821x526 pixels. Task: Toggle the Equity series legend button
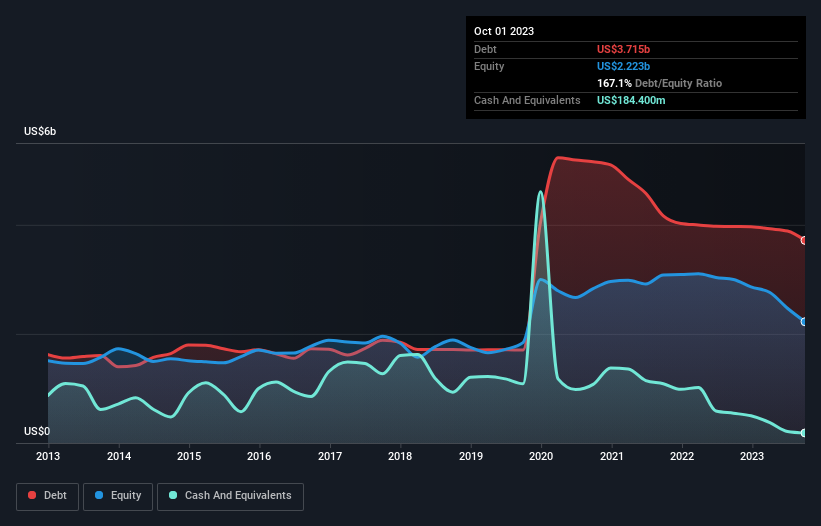[118, 496]
